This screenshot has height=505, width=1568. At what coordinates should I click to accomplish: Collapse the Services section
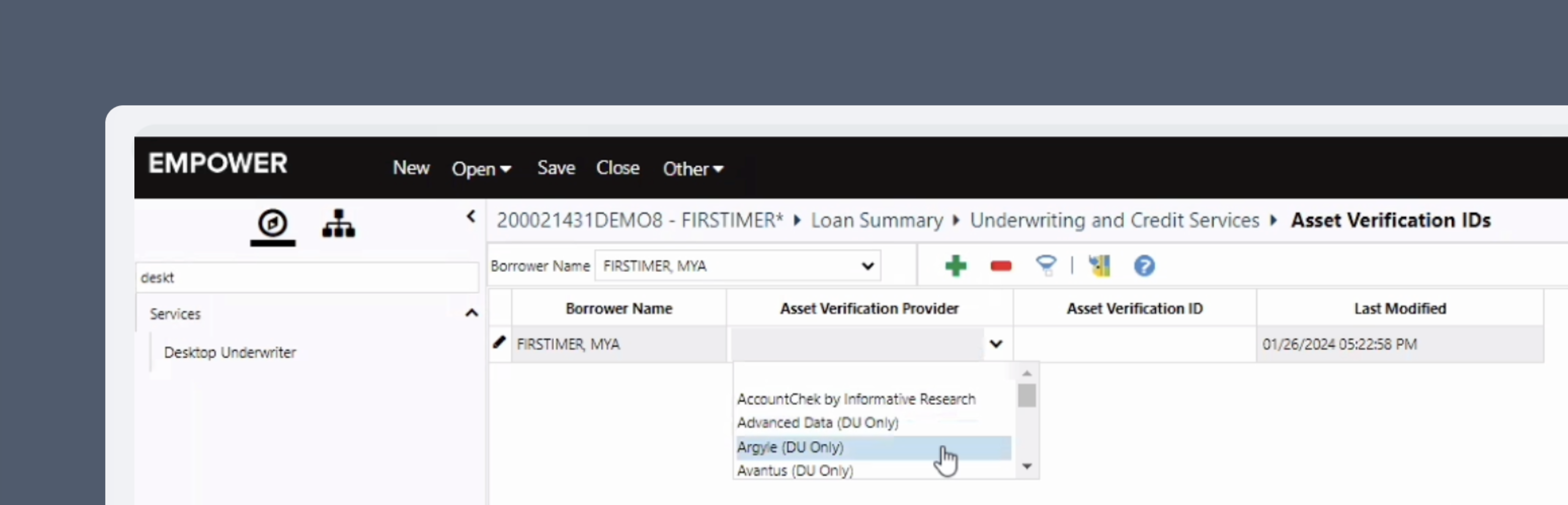pos(472,313)
